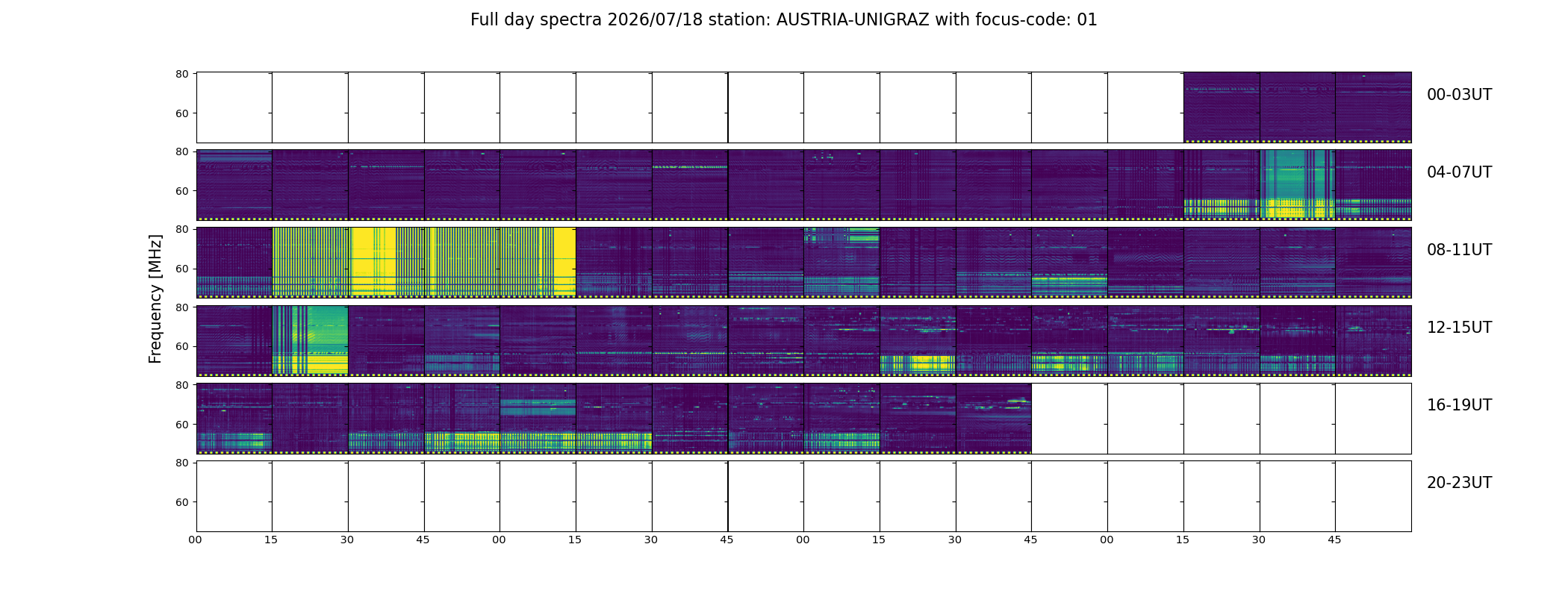
Task: Click the leftmost 00 time axis tick
Action: click(196, 540)
